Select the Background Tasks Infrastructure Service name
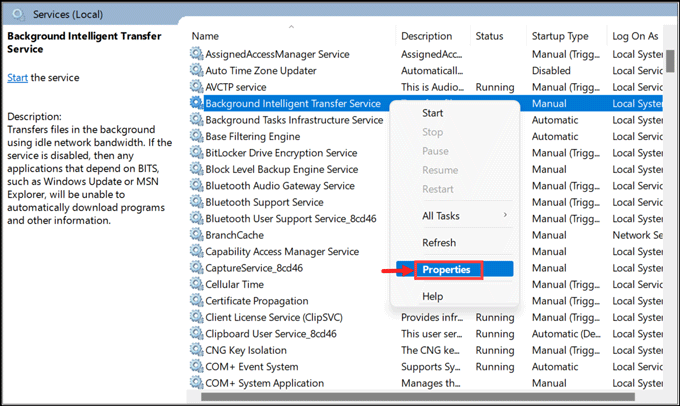This screenshot has height=406, width=680. 294,120
